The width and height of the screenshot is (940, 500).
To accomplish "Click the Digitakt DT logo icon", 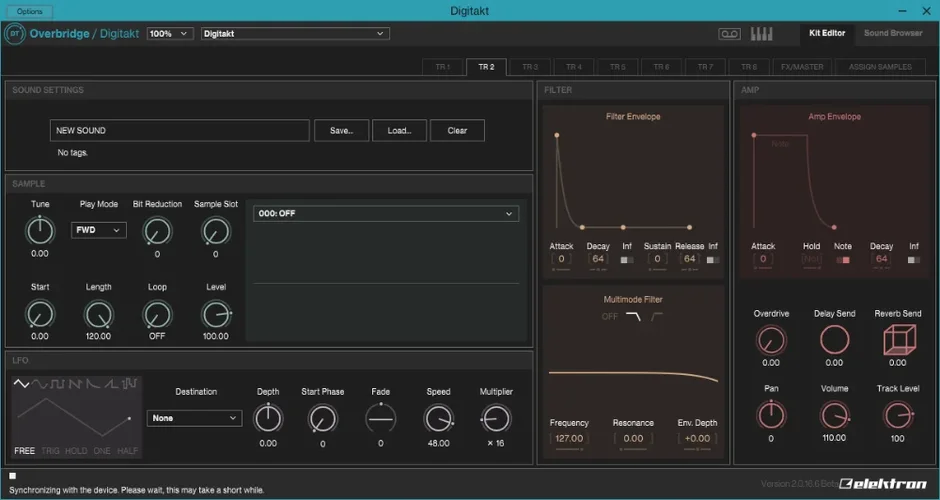I will click(14, 34).
